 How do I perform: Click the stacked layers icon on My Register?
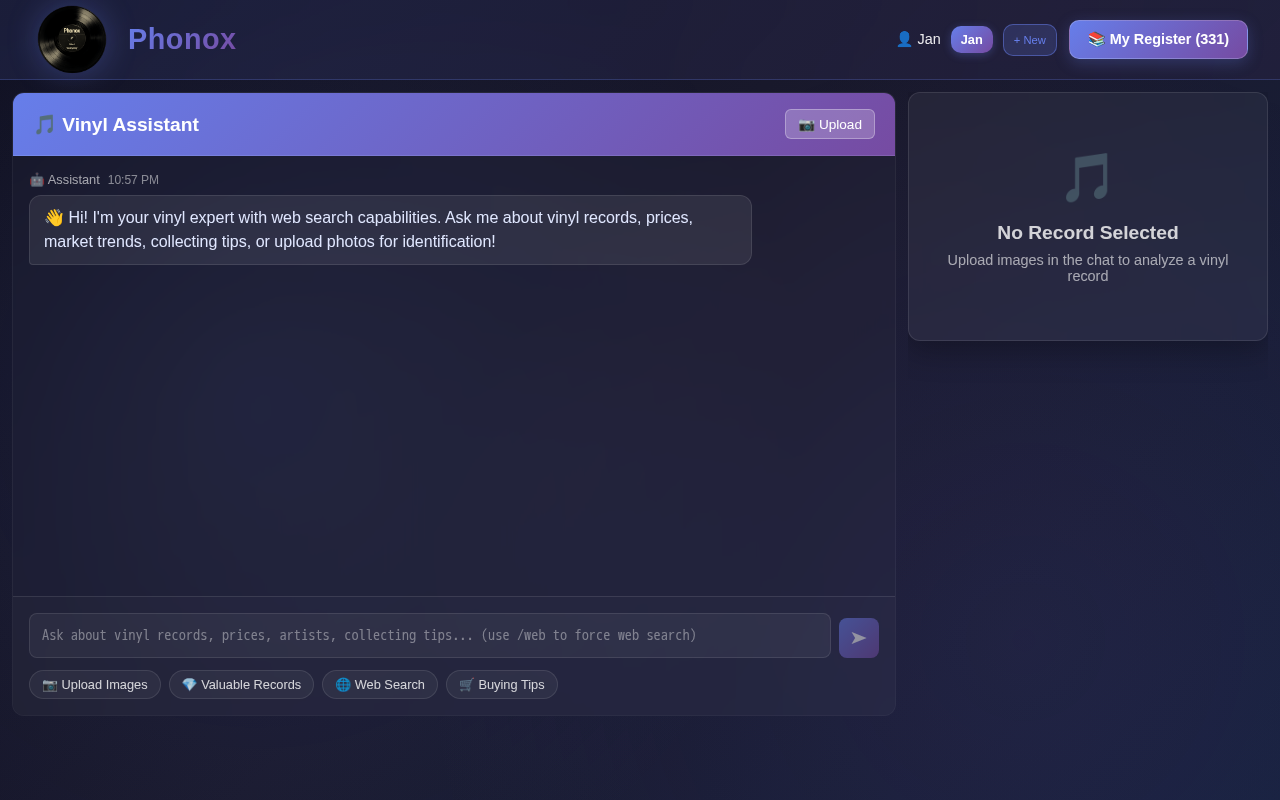pyautogui.click(x=1095, y=39)
